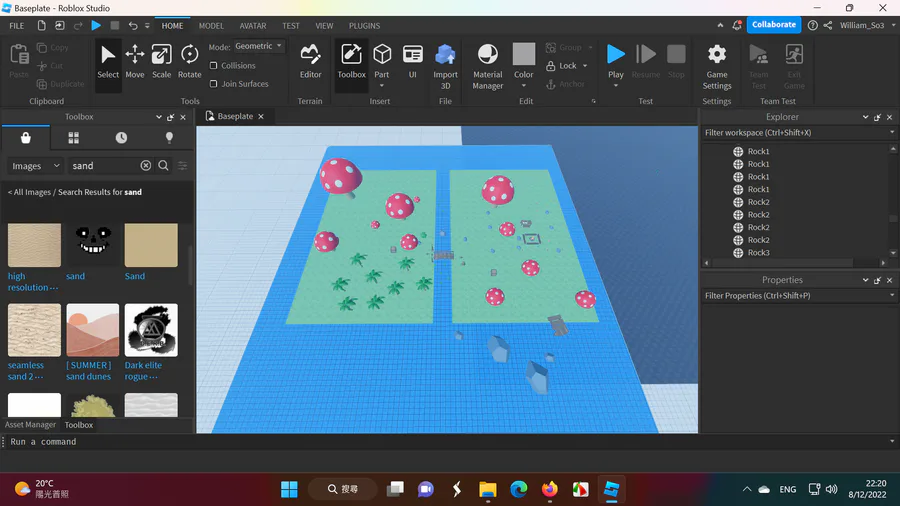This screenshot has width=900, height=506.
Task: Open the Material Manager
Action: pos(487,67)
